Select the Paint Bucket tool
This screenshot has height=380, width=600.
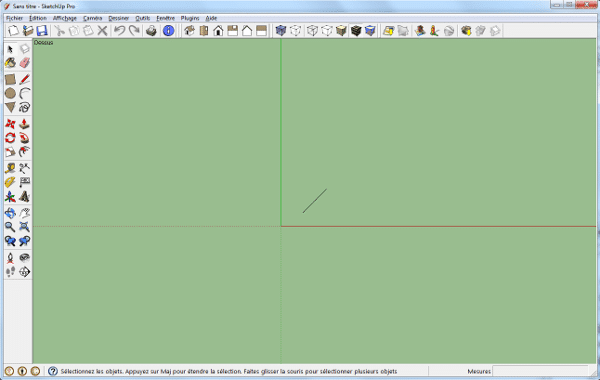point(10,63)
